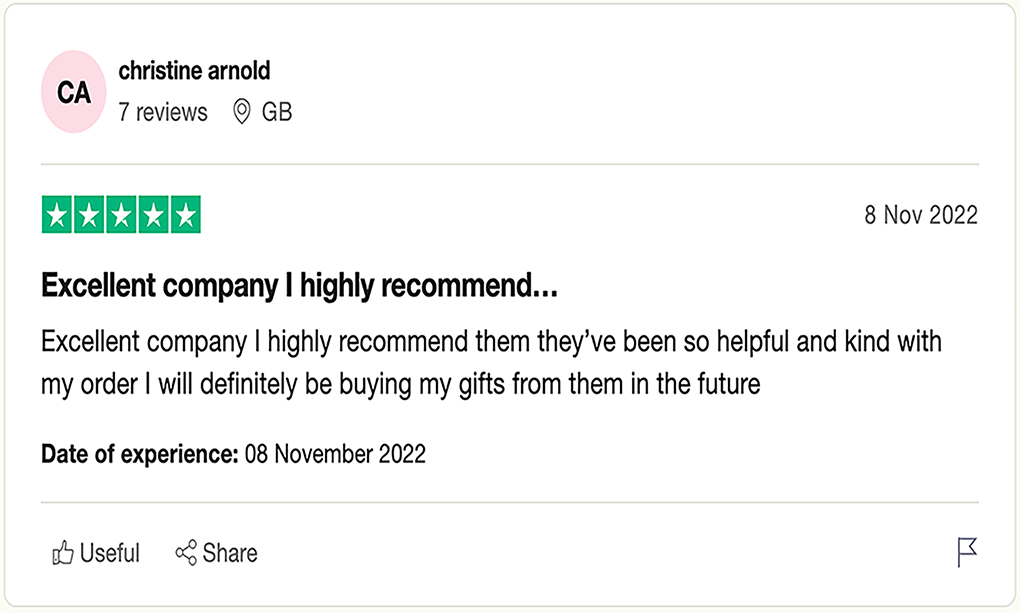This screenshot has height=613, width=1020.
Task: Click the location pin icon beside GB
Action: pyautogui.click(x=241, y=112)
